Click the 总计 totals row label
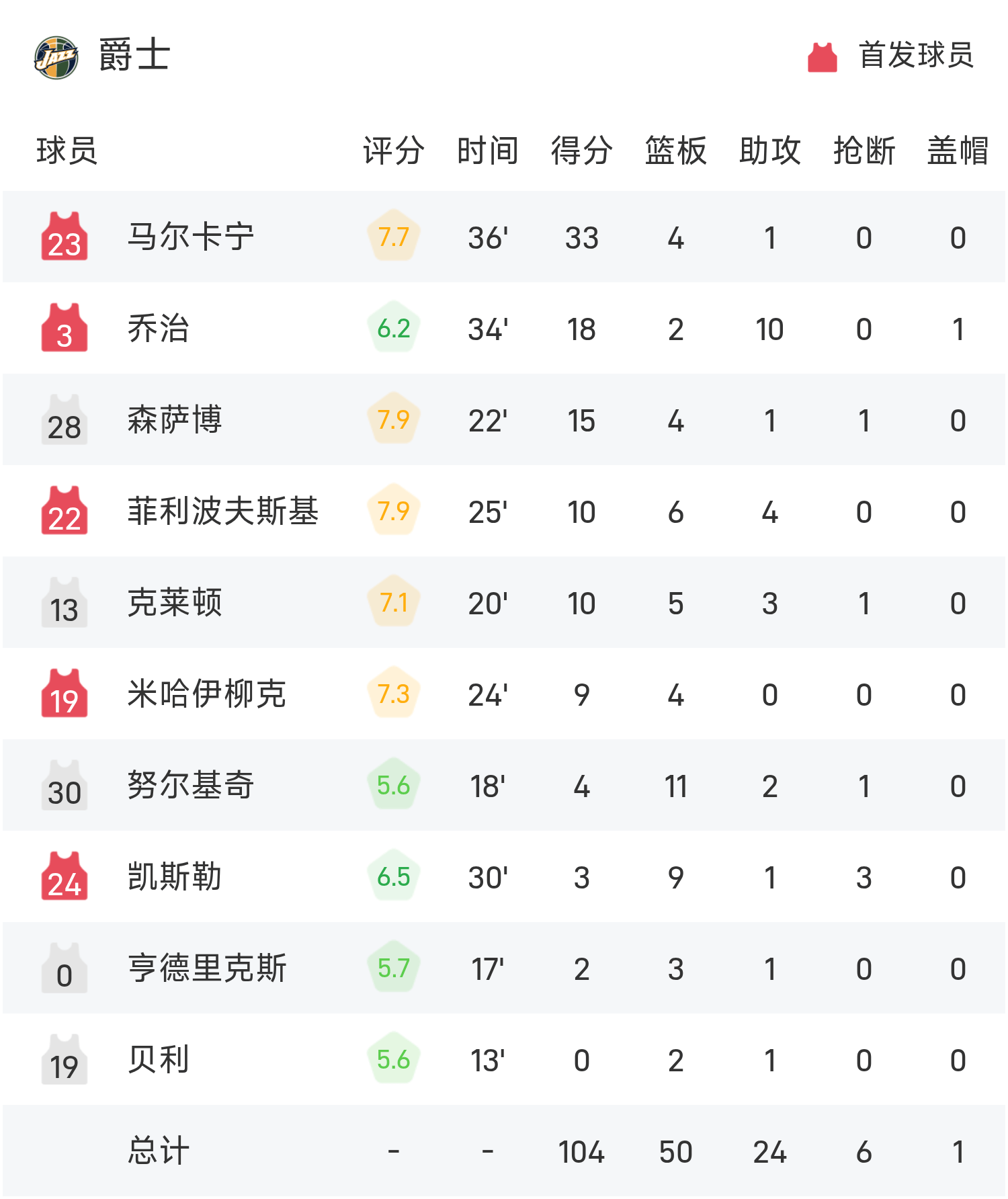Screen dimensions: 1008x1199 [159, 1151]
